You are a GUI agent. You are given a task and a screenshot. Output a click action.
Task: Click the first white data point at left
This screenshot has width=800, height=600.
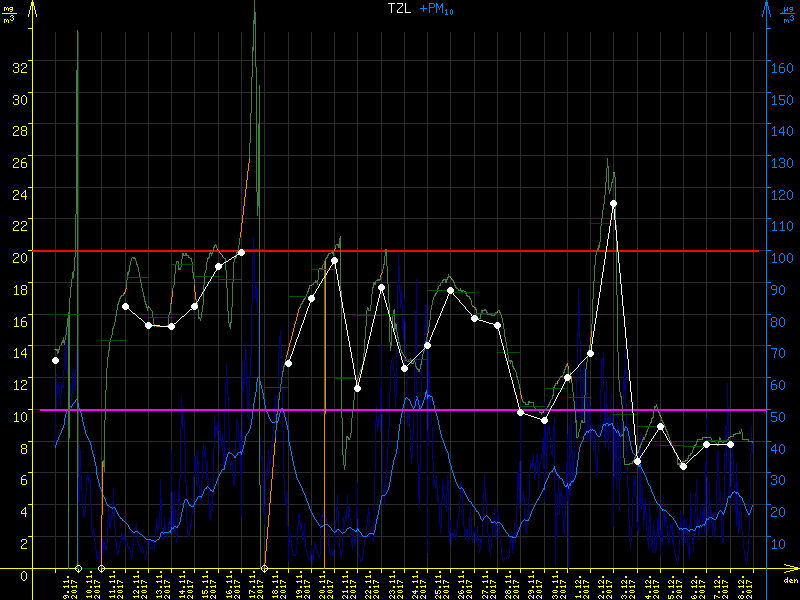click(56, 360)
